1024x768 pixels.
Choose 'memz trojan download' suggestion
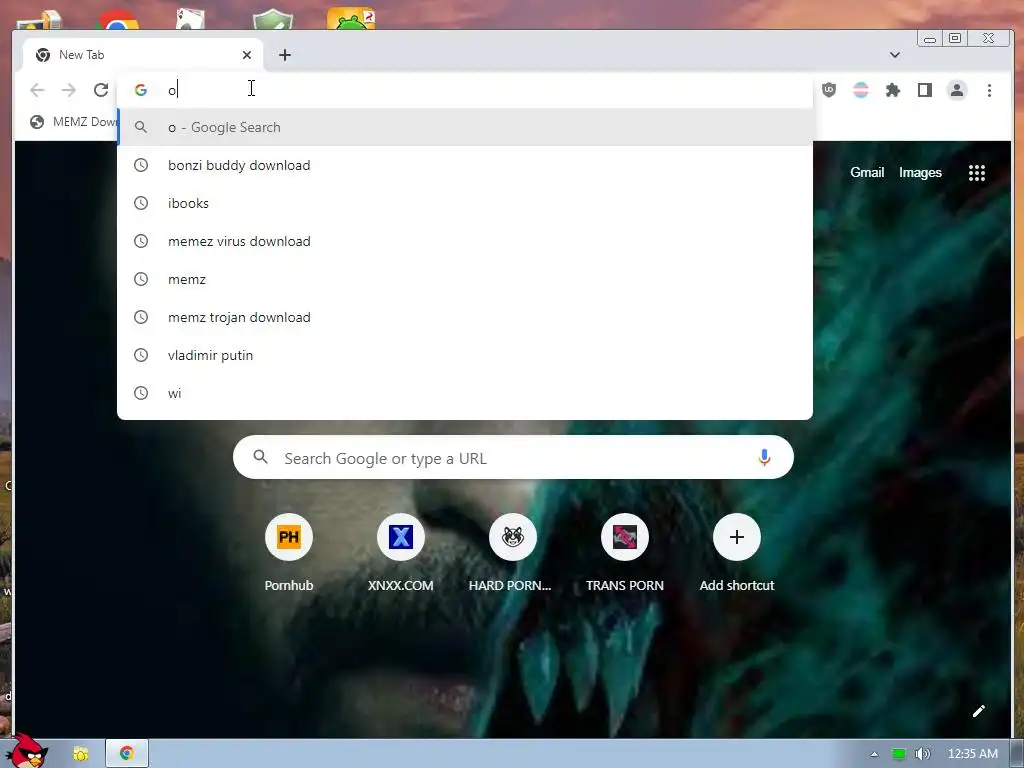[x=465, y=317]
